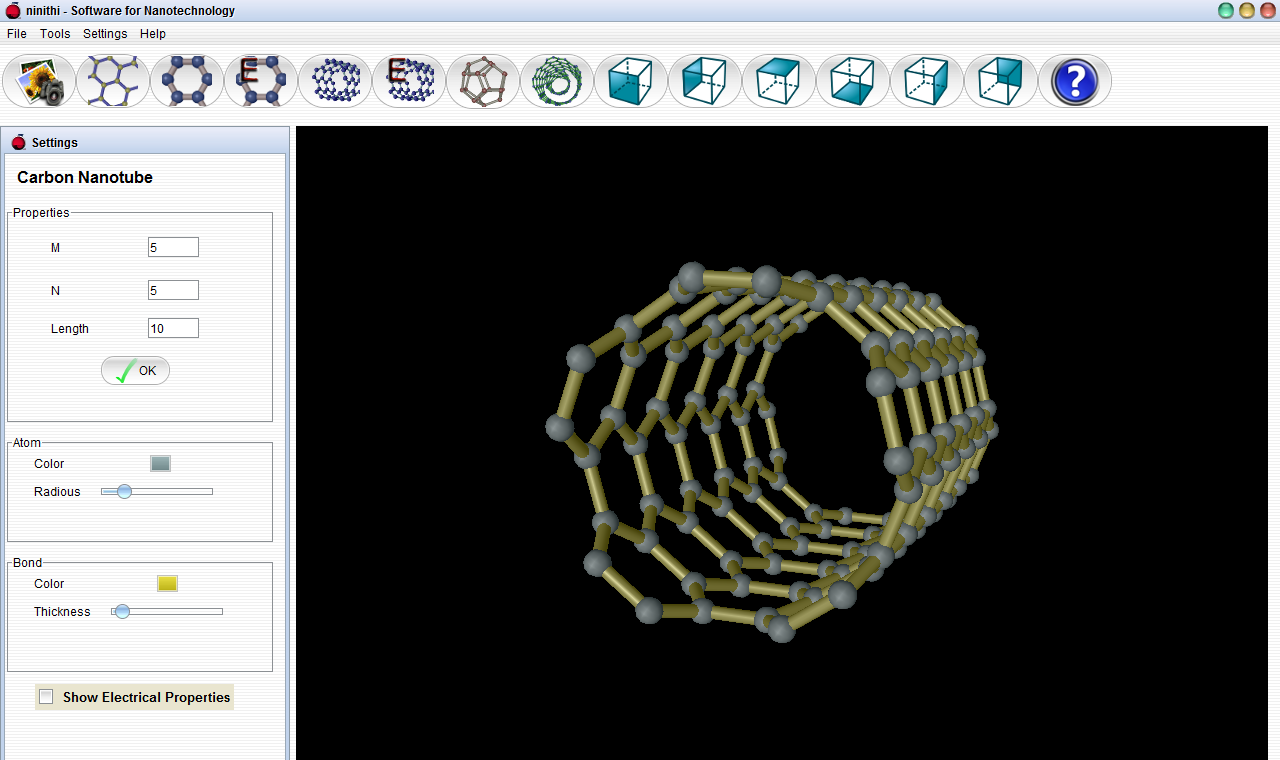The width and height of the screenshot is (1280, 760).
Task: Click the last teal cube view icon
Action: tap(1001, 81)
